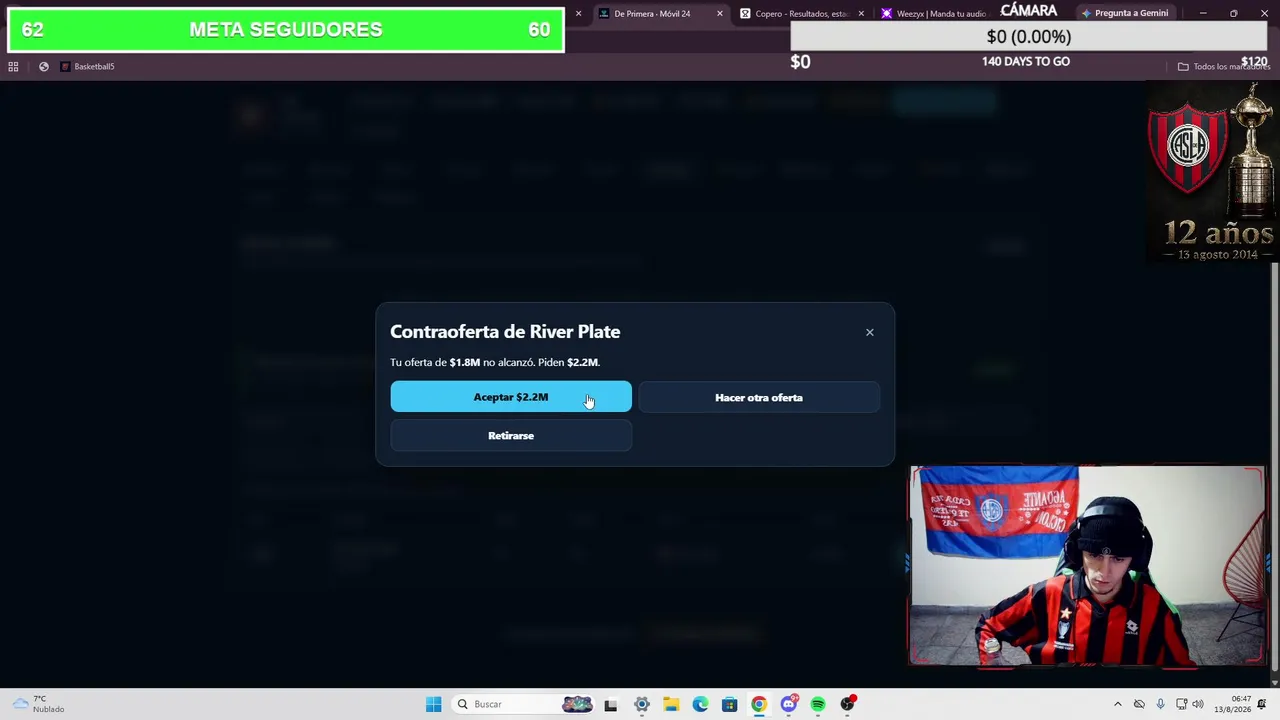Click the microphone icon in the system tray
The width and height of the screenshot is (1280, 720).
point(1160,704)
